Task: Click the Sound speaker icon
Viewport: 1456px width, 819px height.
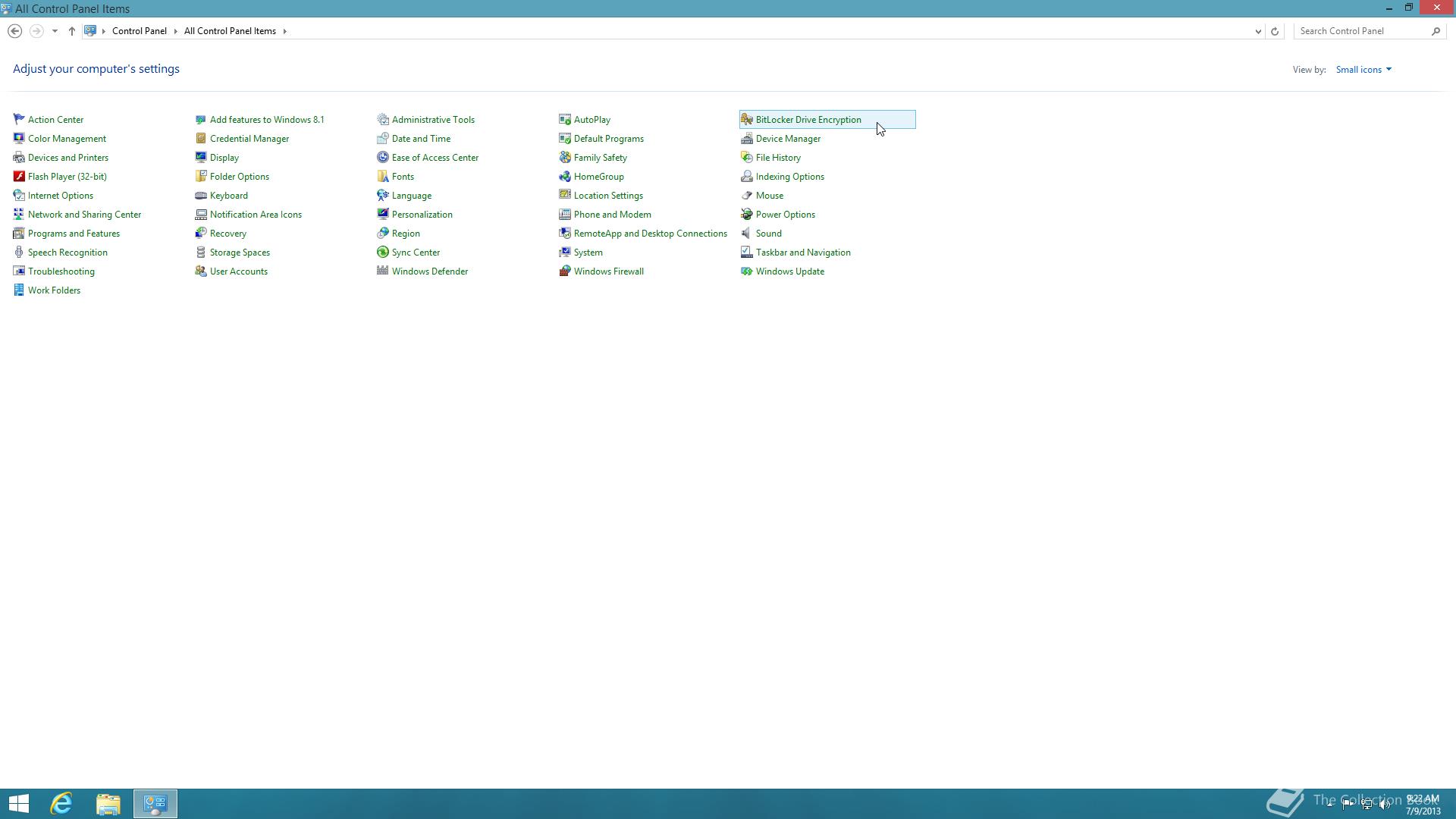Action: pos(747,233)
